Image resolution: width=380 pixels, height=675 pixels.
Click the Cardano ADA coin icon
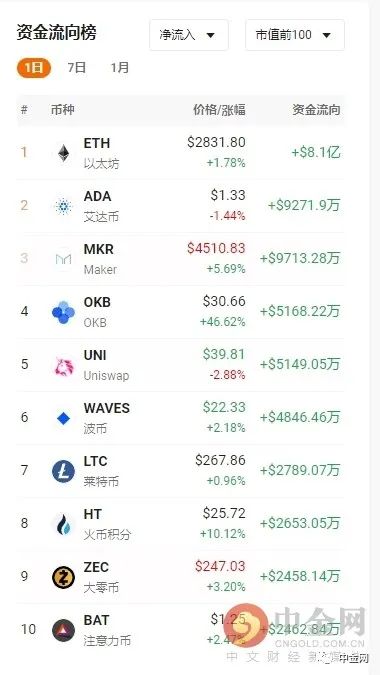pyautogui.click(x=64, y=206)
